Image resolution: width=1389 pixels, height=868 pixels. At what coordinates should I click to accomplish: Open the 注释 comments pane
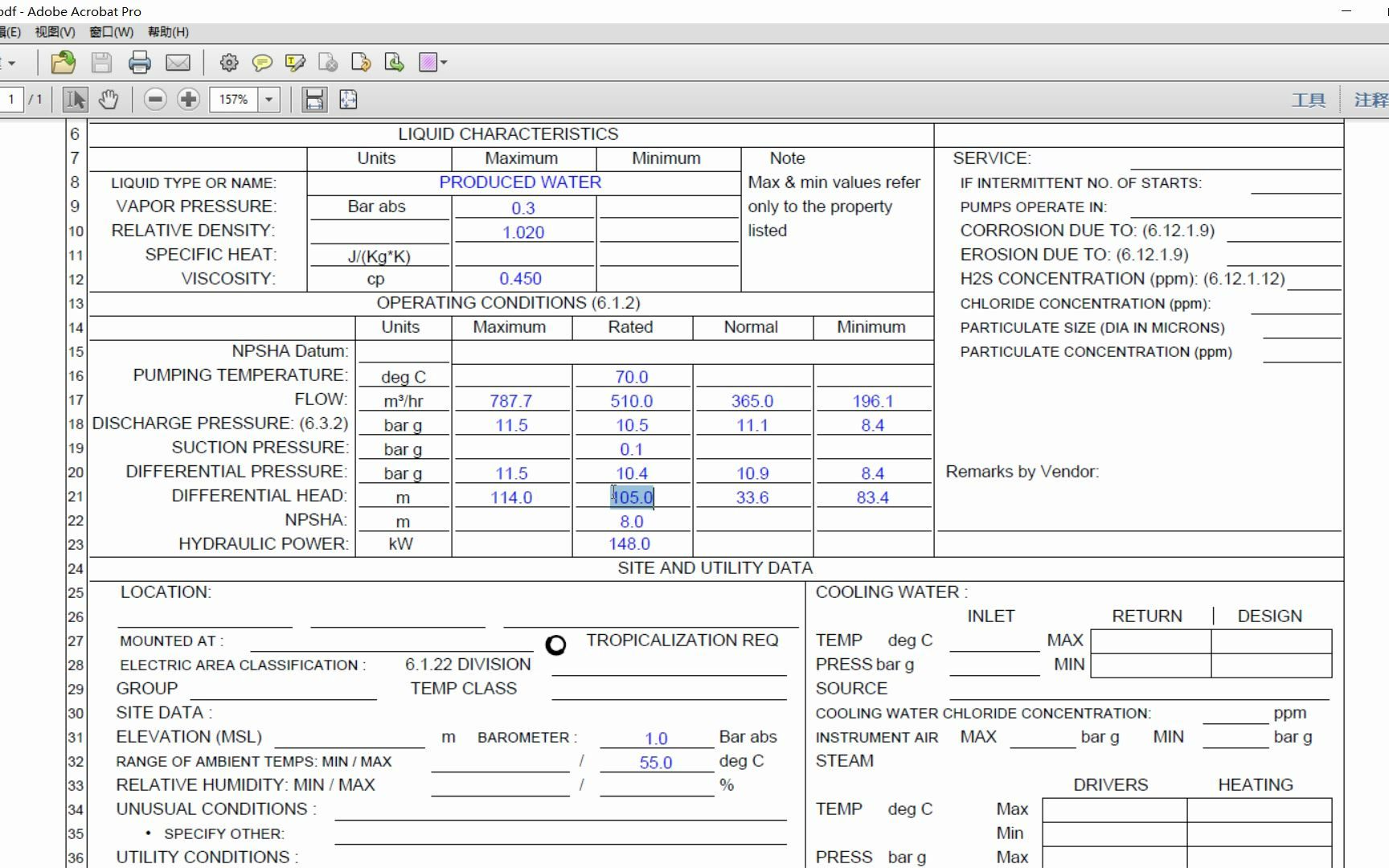coord(1371,100)
